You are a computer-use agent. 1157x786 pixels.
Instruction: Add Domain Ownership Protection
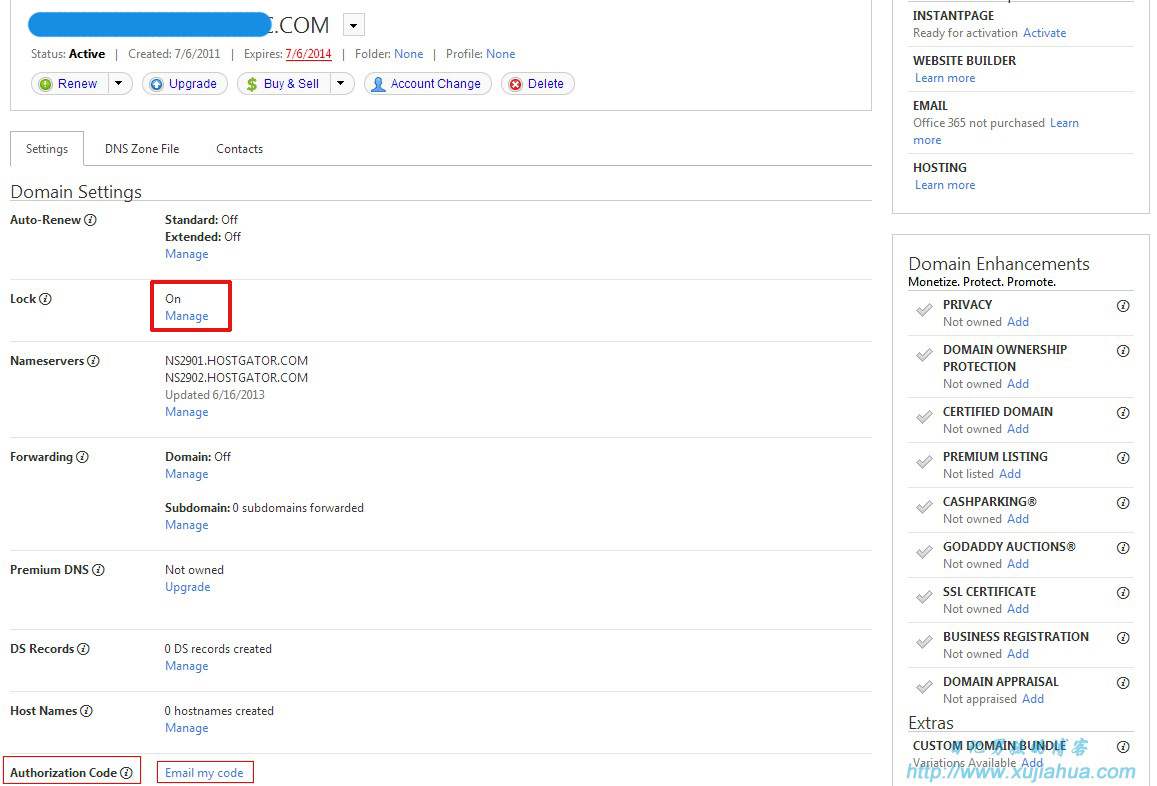coord(1018,384)
